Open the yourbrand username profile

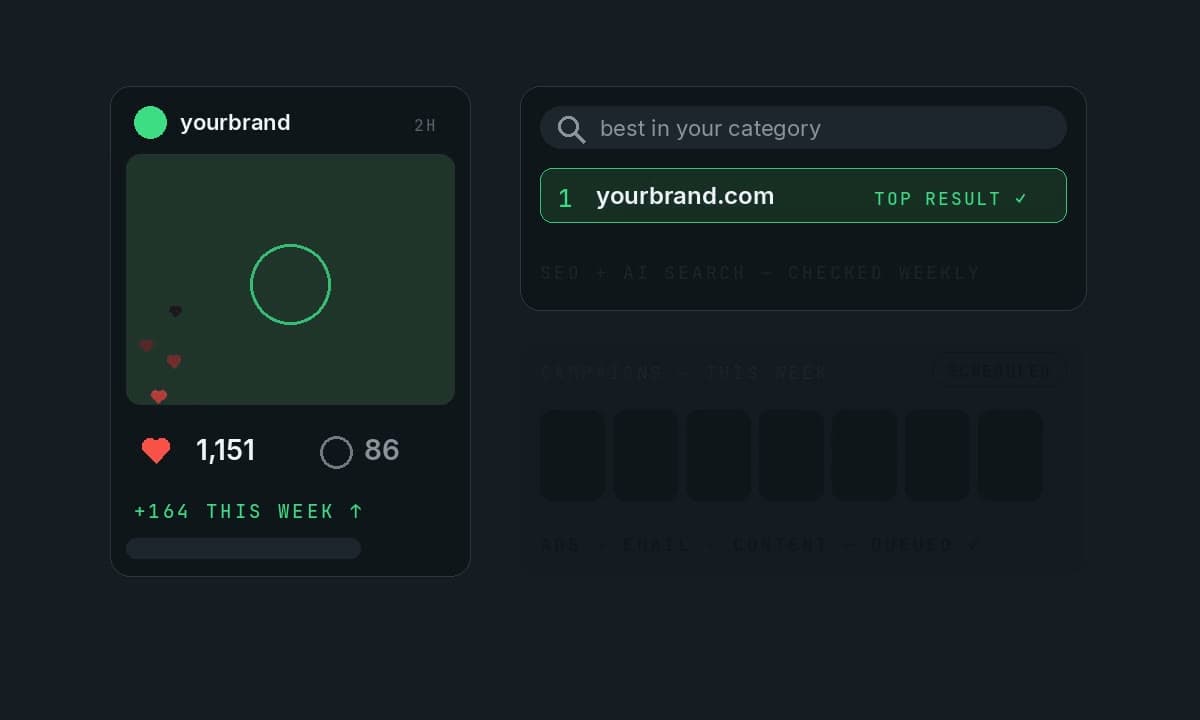(x=235, y=123)
